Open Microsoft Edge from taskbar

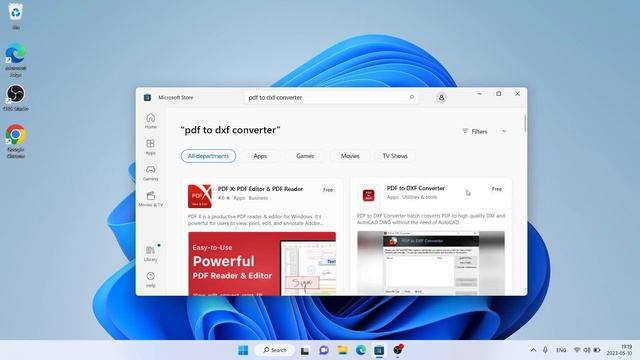(361, 350)
